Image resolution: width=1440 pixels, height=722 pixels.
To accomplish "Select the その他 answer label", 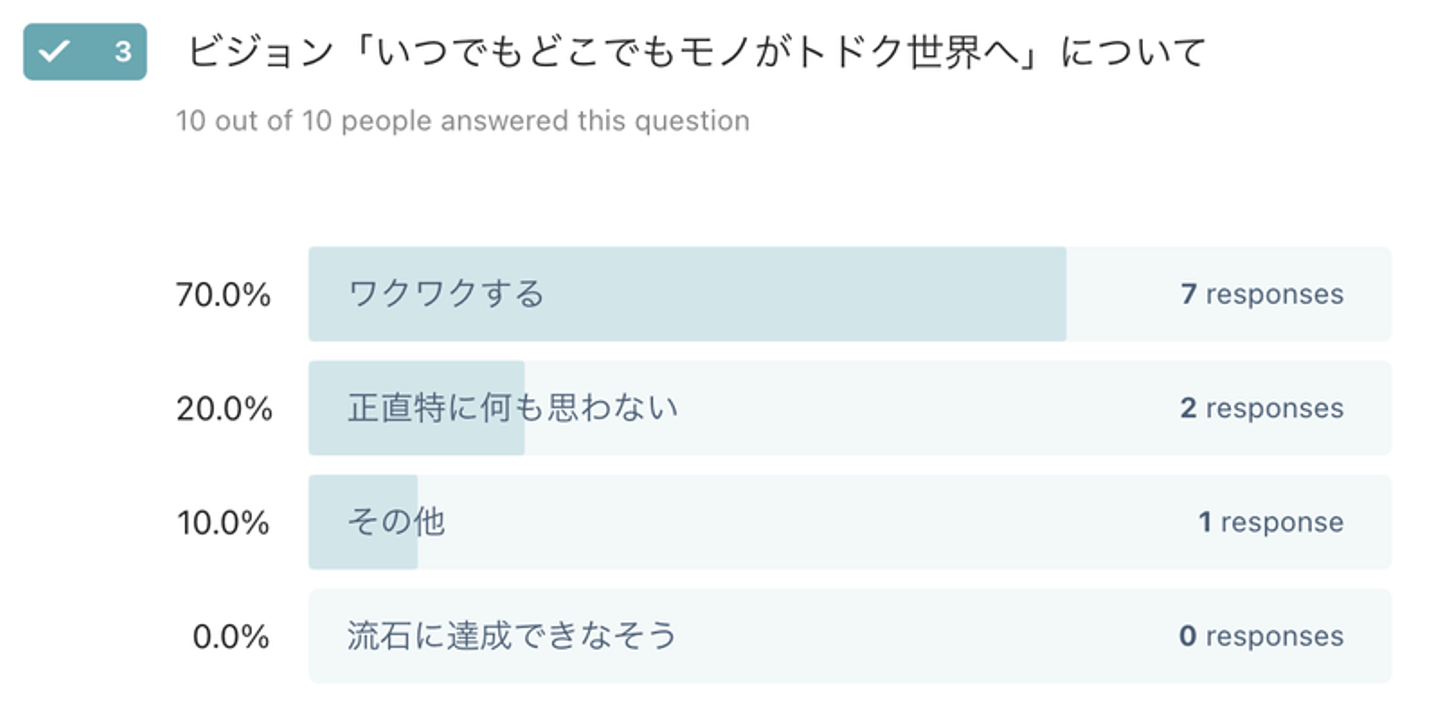I will [x=396, y=522].
